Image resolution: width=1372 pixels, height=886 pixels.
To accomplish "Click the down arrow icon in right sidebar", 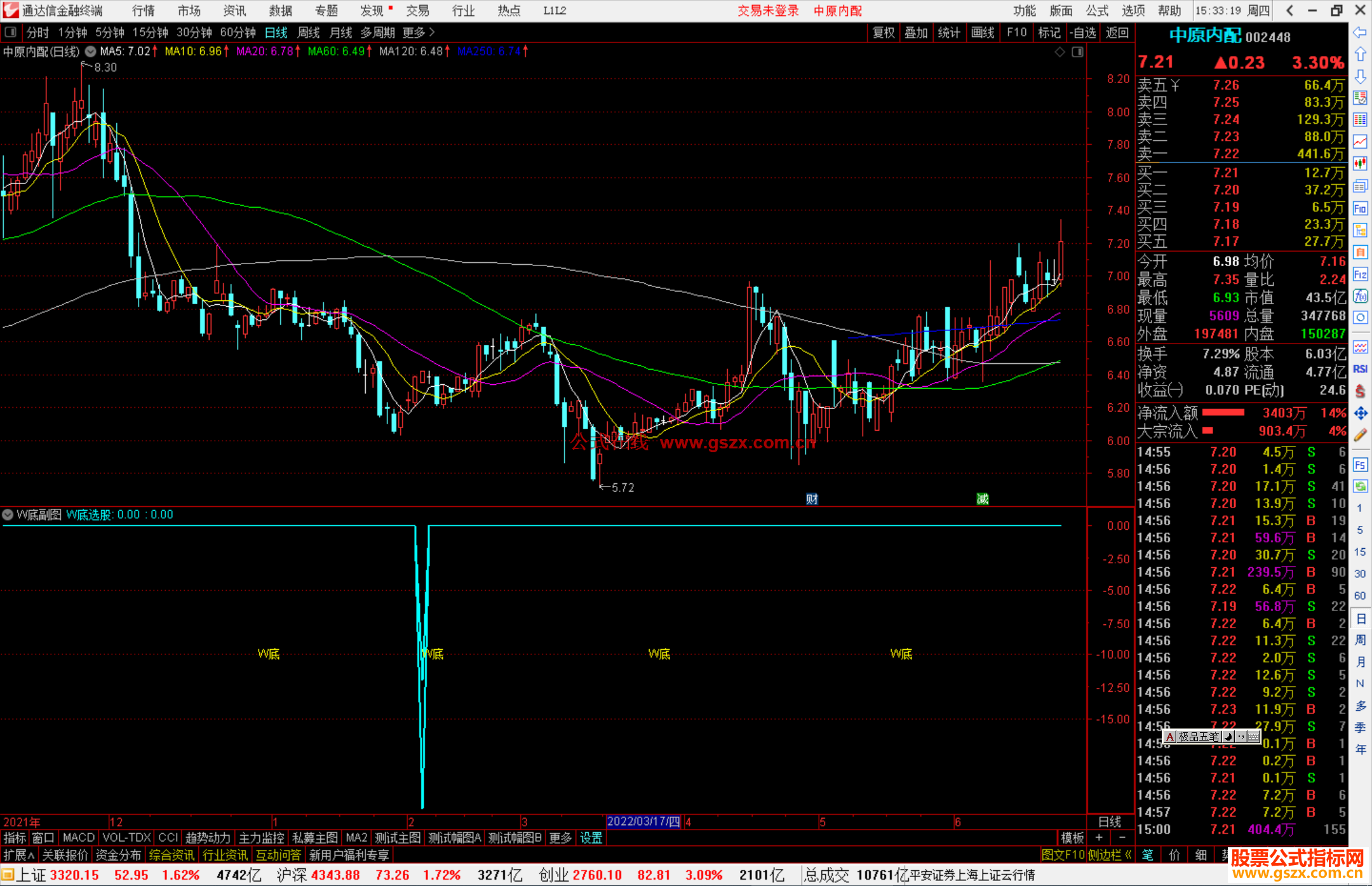I will click(x=1360, y=76).
